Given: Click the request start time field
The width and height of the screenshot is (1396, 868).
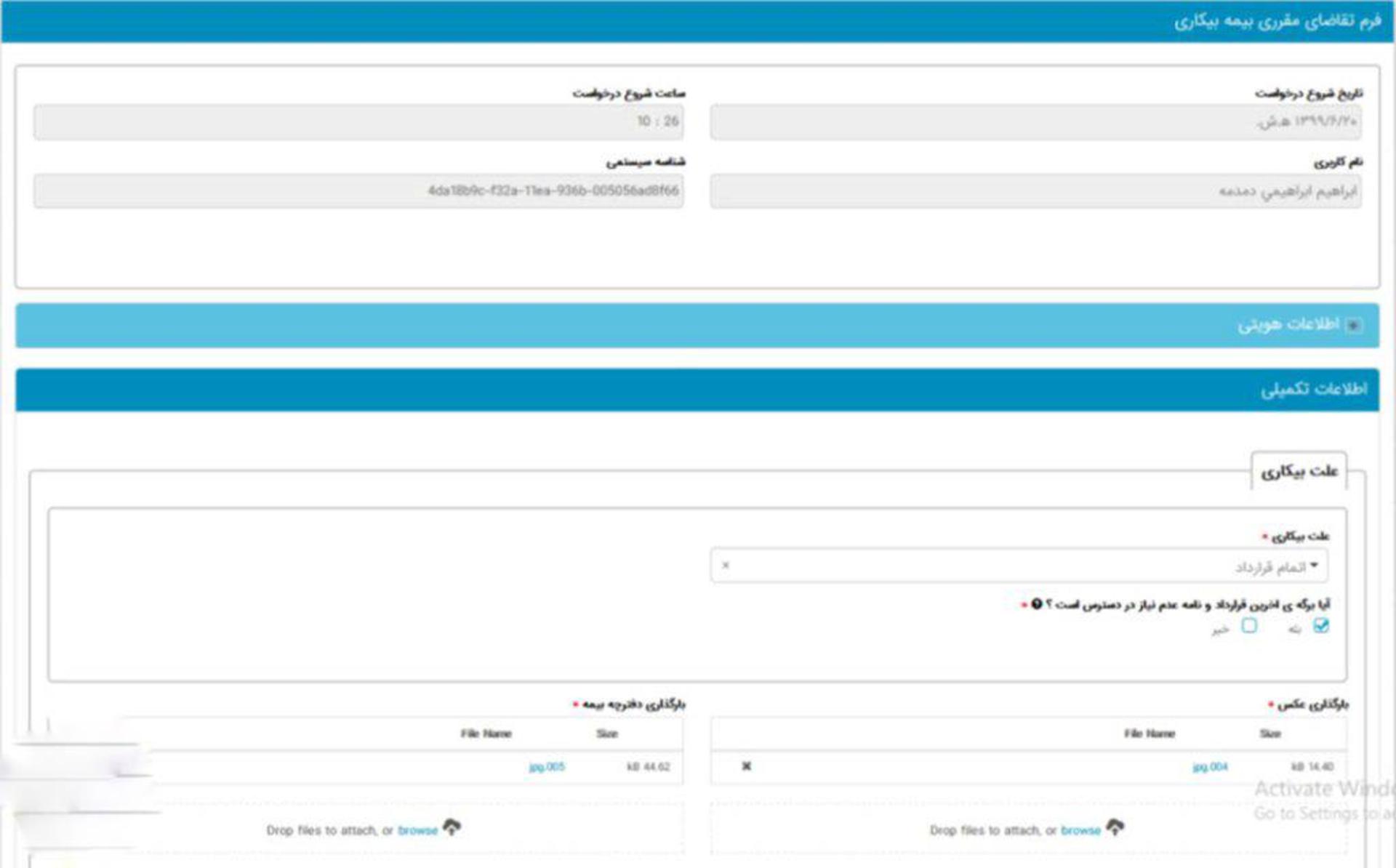Looking at the screenshot, I should coord(358,121).
